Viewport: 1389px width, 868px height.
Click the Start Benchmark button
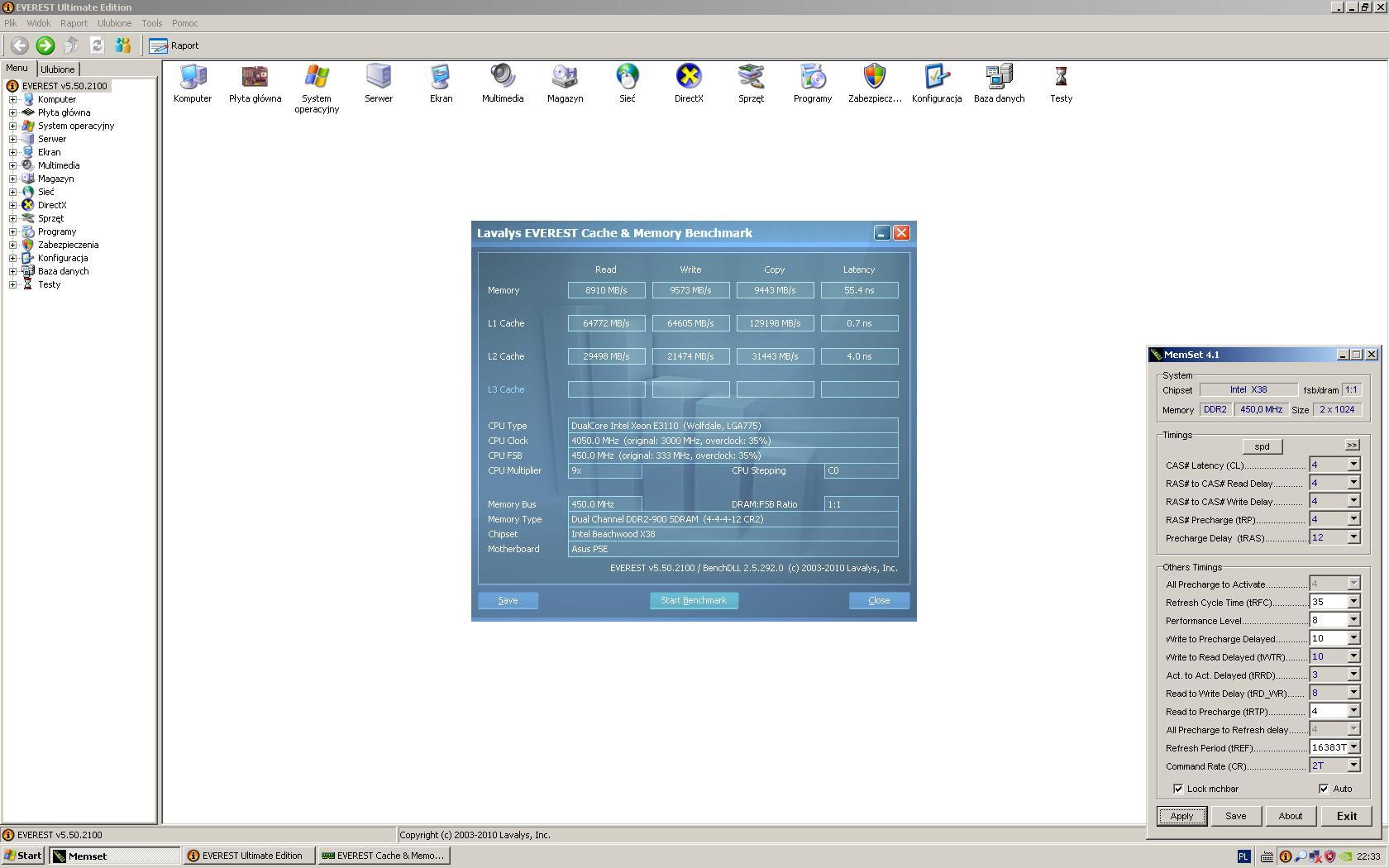[x=694, y=600]
